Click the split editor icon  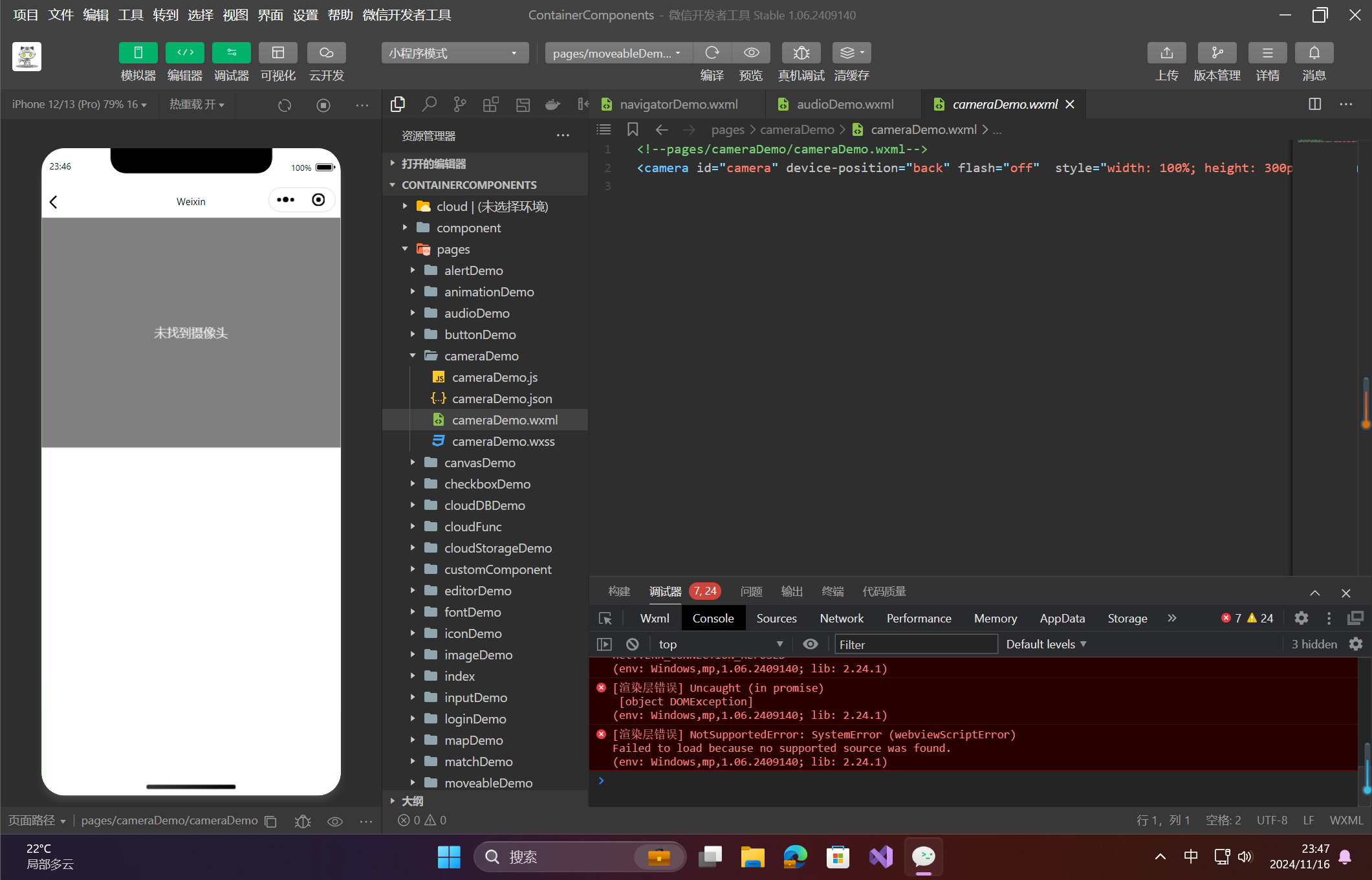tap(1314, 104)
